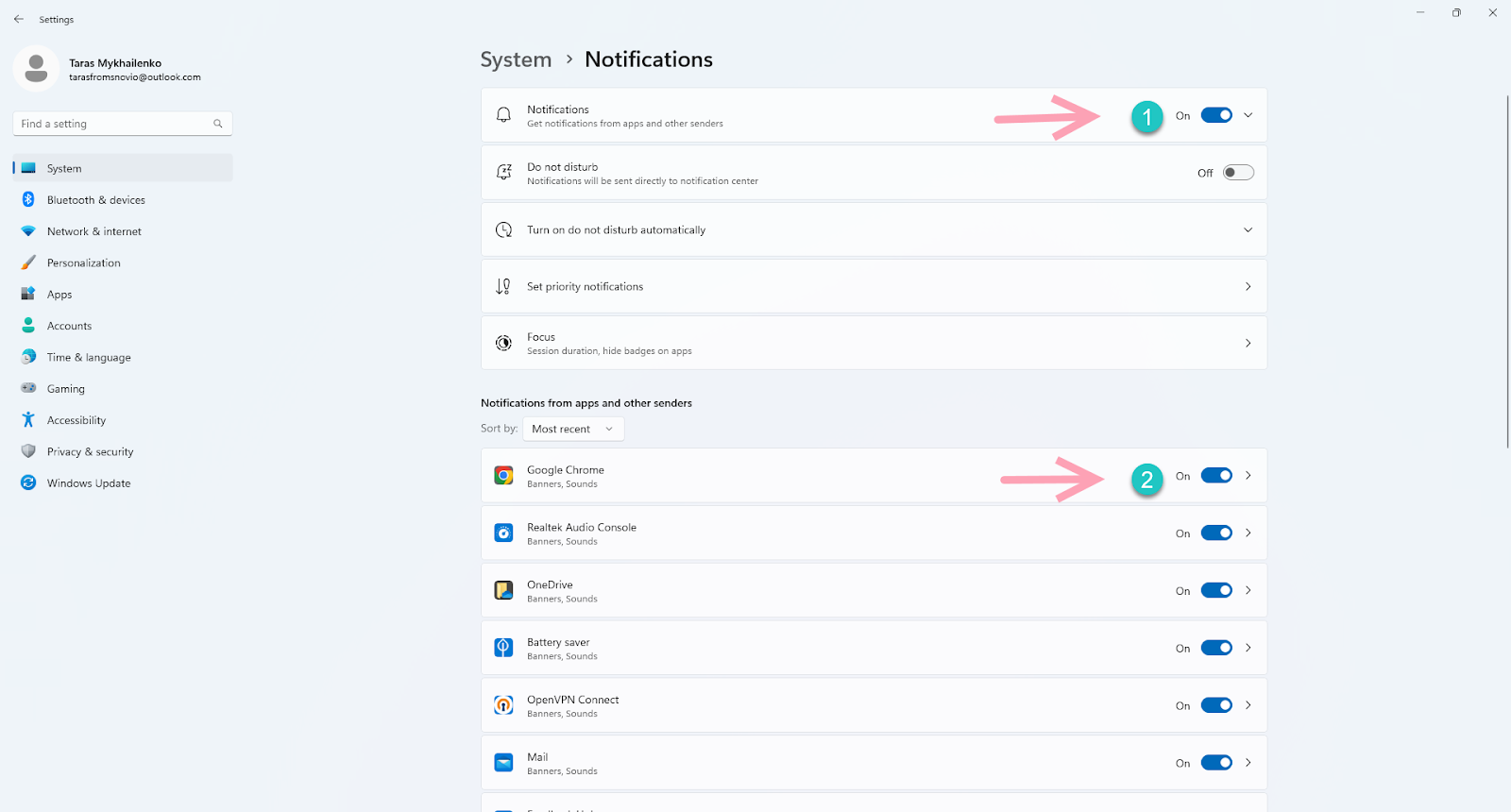
Task: Select System in the sidebar
Action: coord(123,168)
